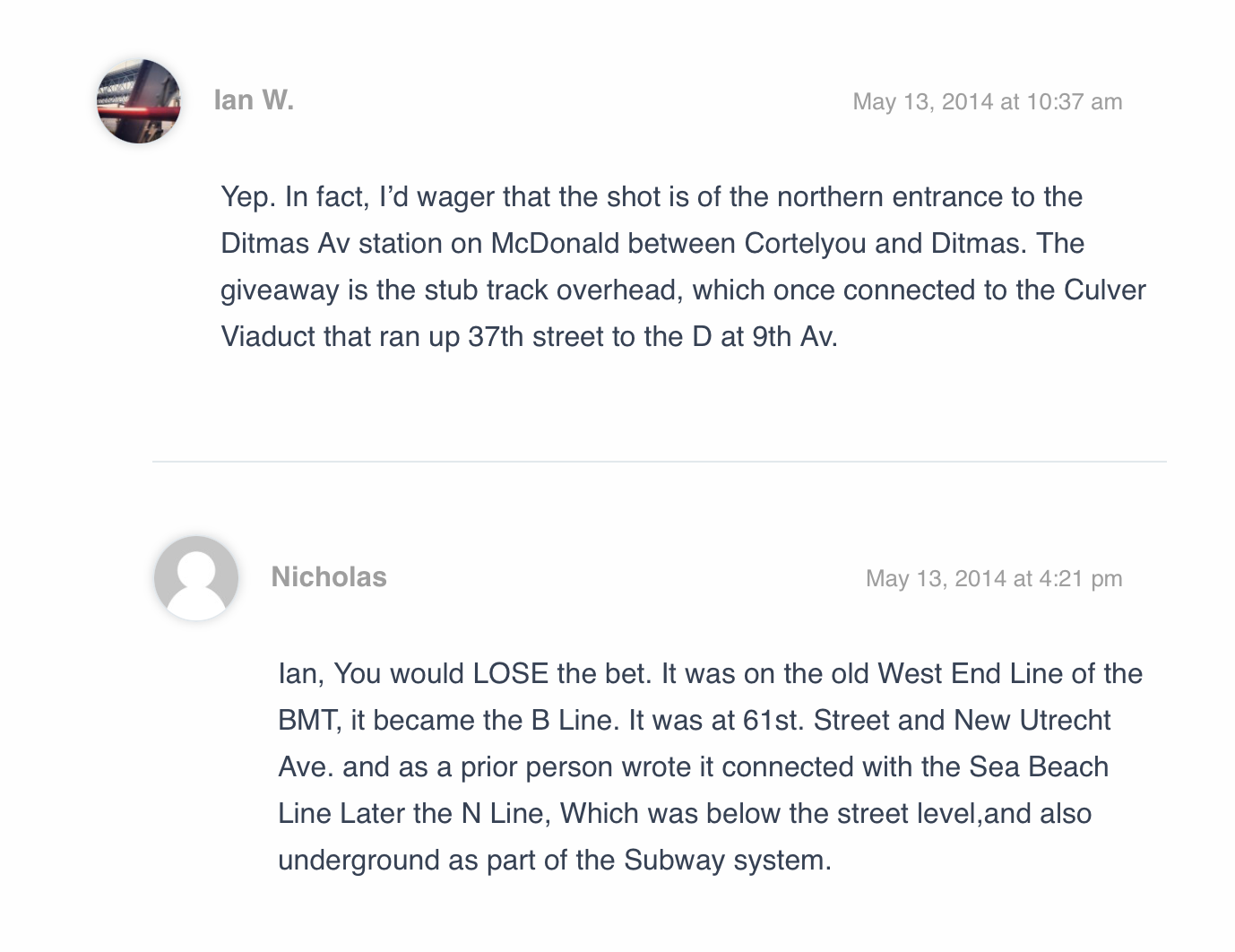Open the Ian W. author name

(x=254, y=100)
